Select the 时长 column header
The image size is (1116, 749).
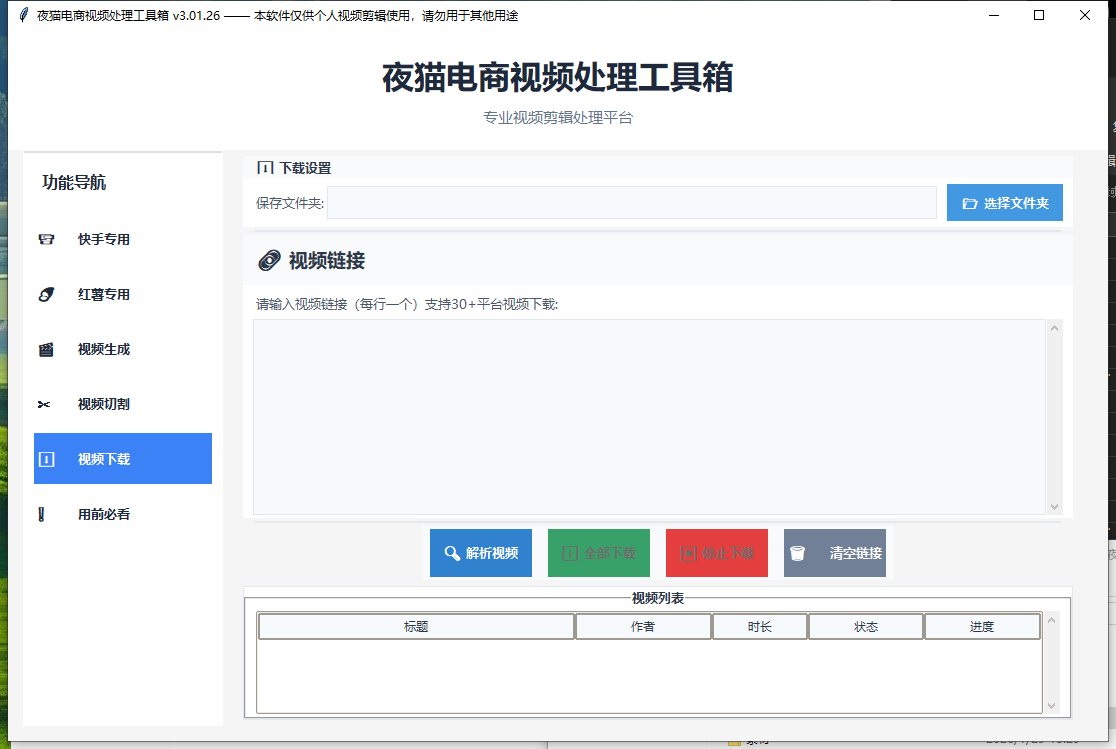(759, 625)
